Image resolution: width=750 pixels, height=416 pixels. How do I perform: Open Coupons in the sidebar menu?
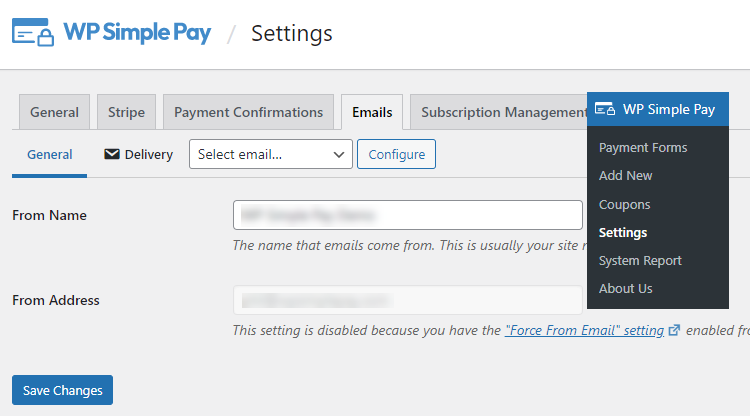point(625,204)
